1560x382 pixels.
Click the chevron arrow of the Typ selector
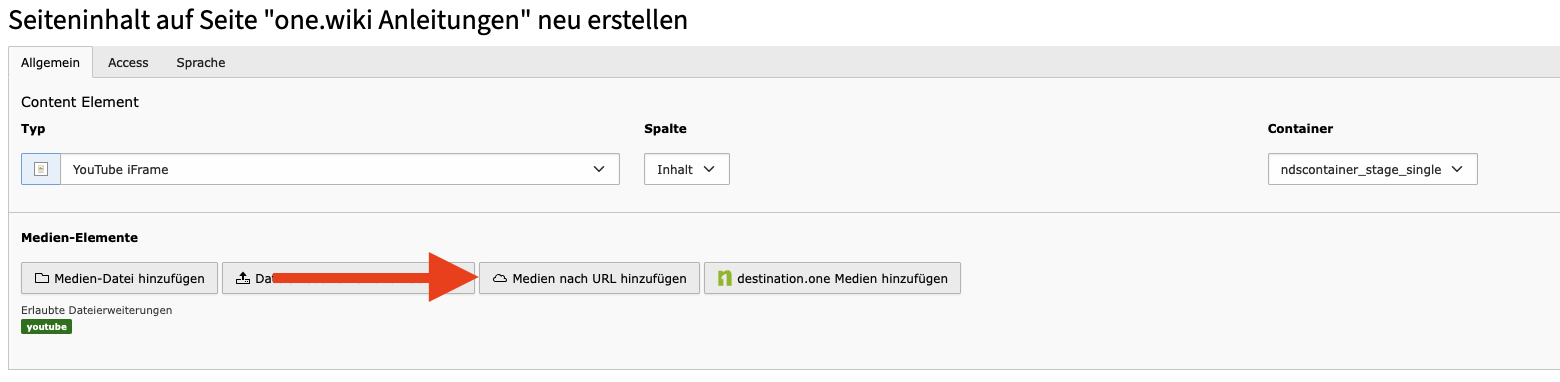pyautogui.click(x=599, y=169)
